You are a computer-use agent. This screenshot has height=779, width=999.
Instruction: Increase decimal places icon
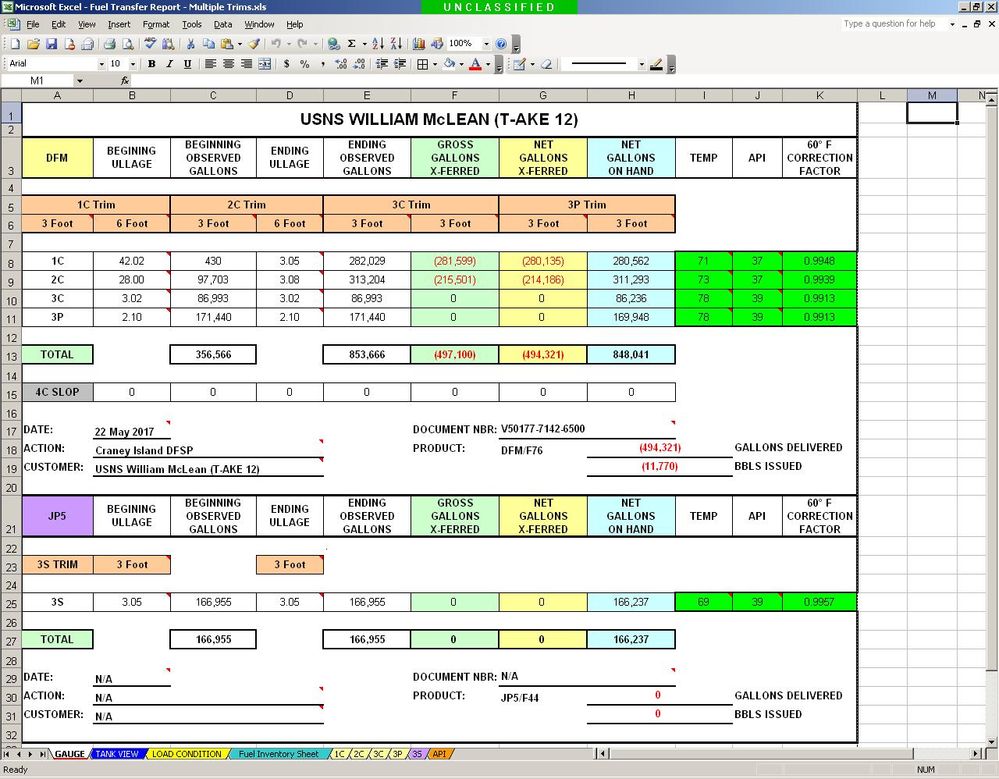[x=341, y=64]
